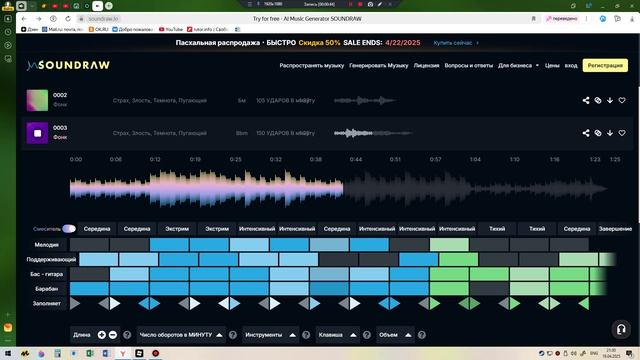Click Купить сейчас sale link
Image resolution: width=640 pixels, height=360 pixels.
[x=455, y=43]
